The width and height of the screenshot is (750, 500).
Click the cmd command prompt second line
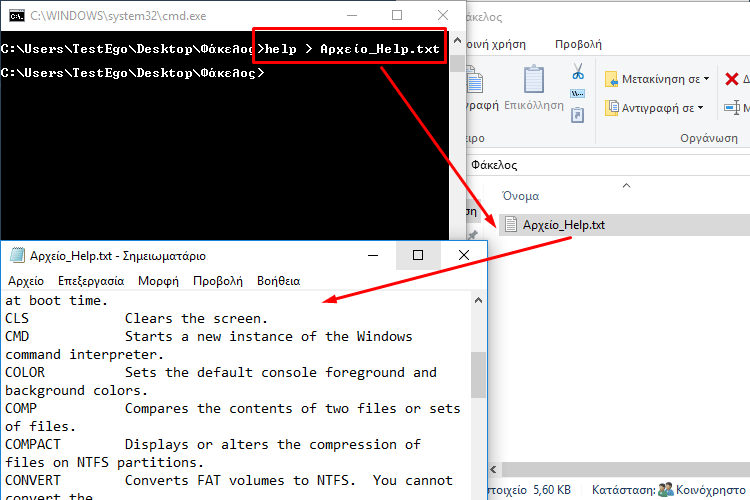pyautogui.click(x=132, y=73)
